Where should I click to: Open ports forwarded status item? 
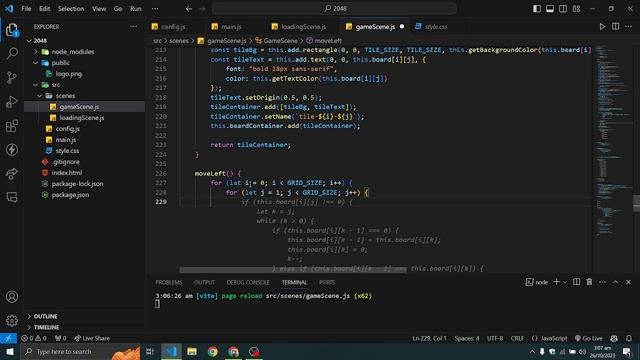tap(60, 338)
